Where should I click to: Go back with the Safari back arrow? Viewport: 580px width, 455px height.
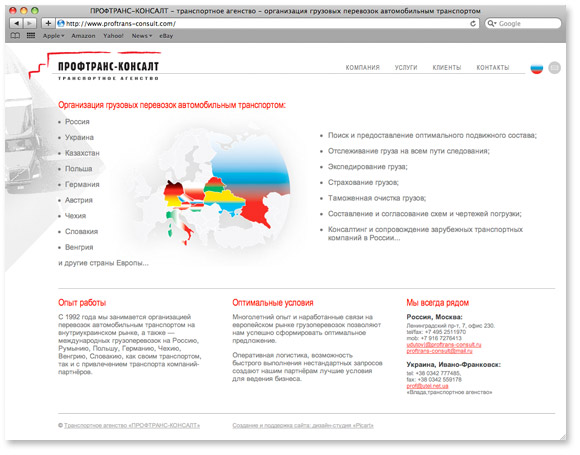tap(16, 23)
